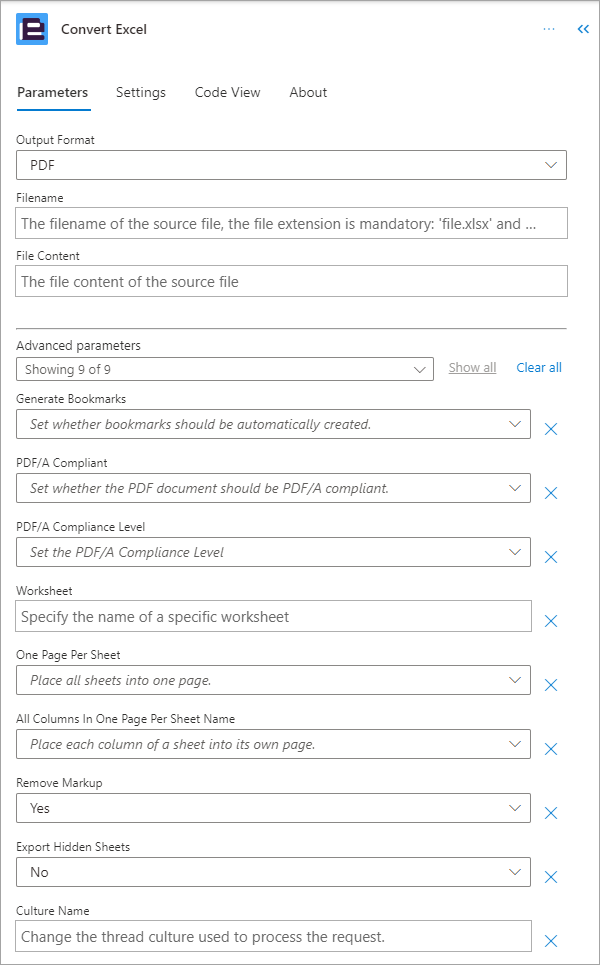The height and width of the screenshot is (965, 600).
Task: Click the Output Format label
Action: tap(55, 140)
